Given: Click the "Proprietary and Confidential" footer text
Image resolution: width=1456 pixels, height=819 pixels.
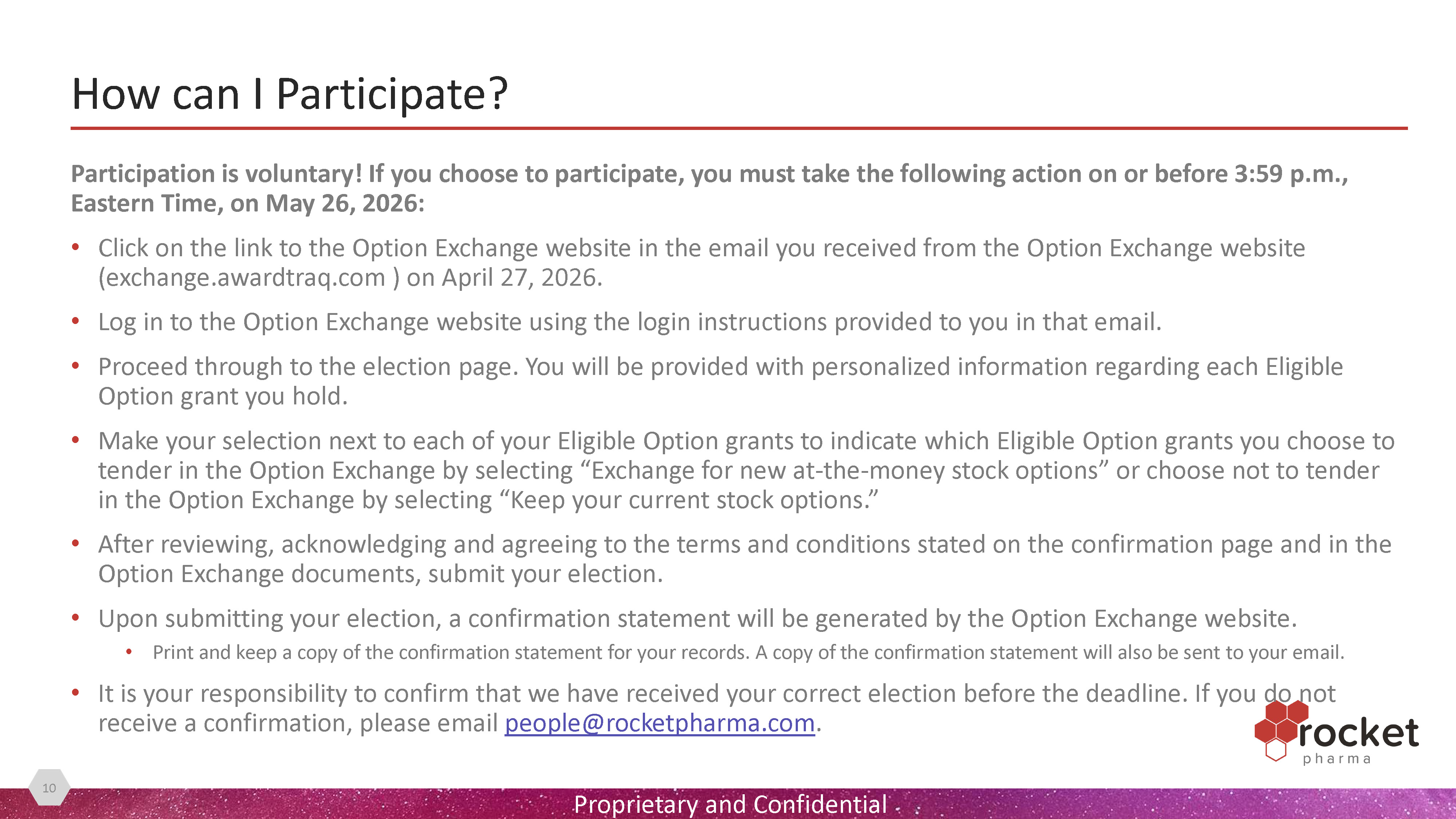Looking at the screenshot, I should click(730, 804).
